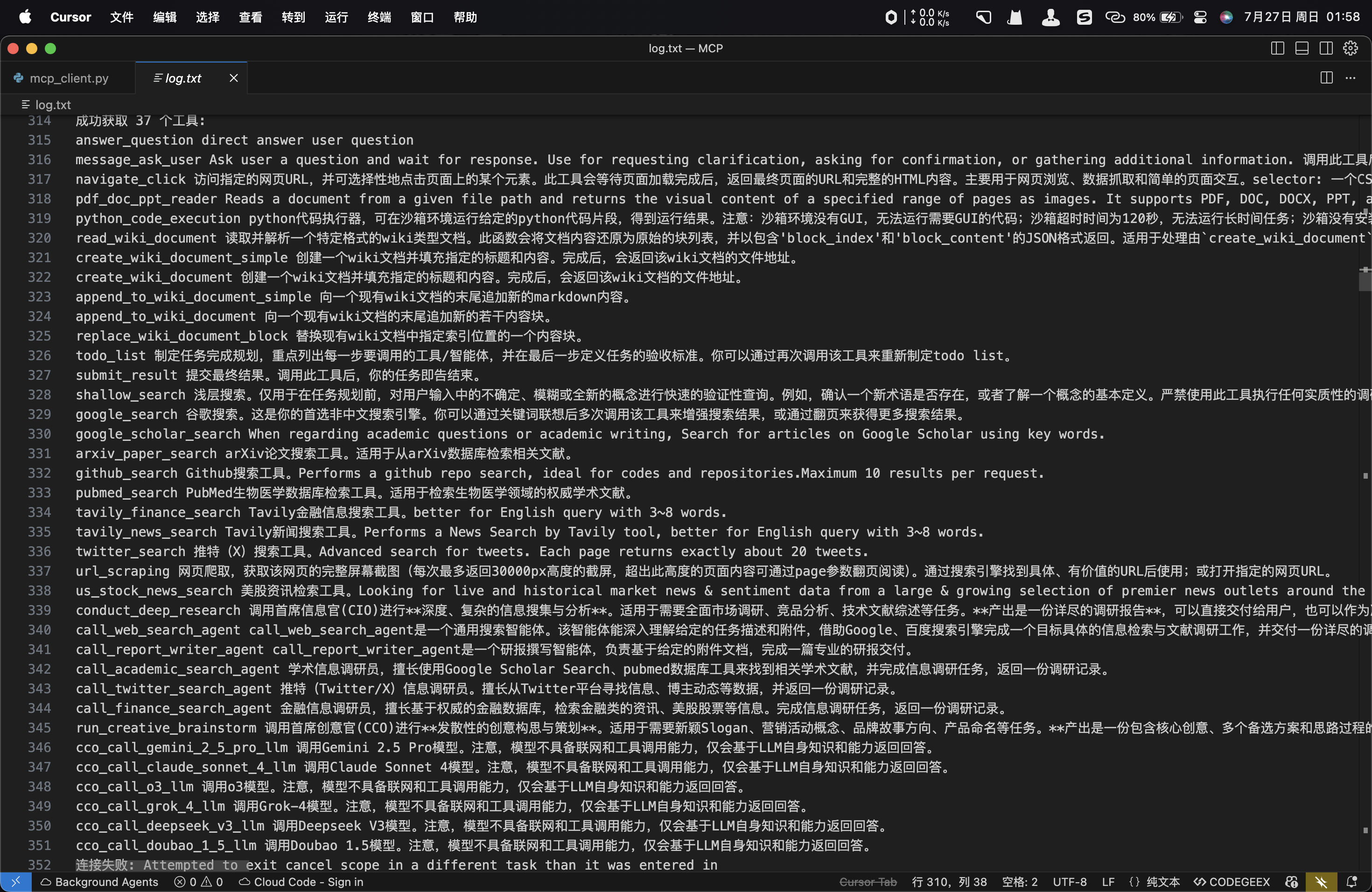Image resolution: width=1372 pixels, height=892 pixels.
Task: Open the editor more actions ellipsis
Action: tap(1350, 78)
